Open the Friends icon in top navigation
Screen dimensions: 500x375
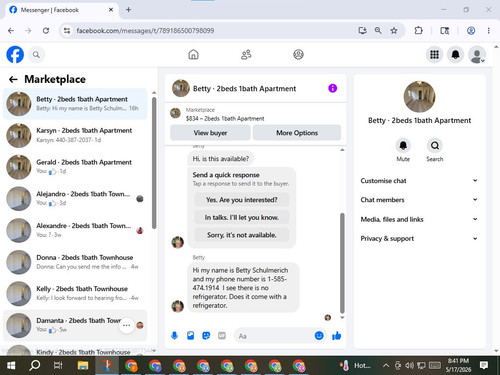click(x=246, y=54)
